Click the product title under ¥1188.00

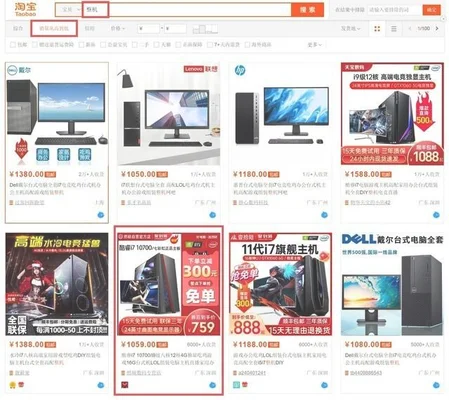click(x=280, y=359)
